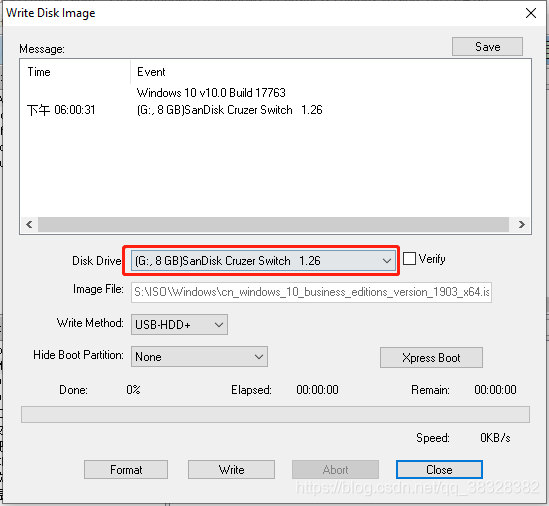Click the Format button
Screen dimensions: 549x506
[126, 470]
